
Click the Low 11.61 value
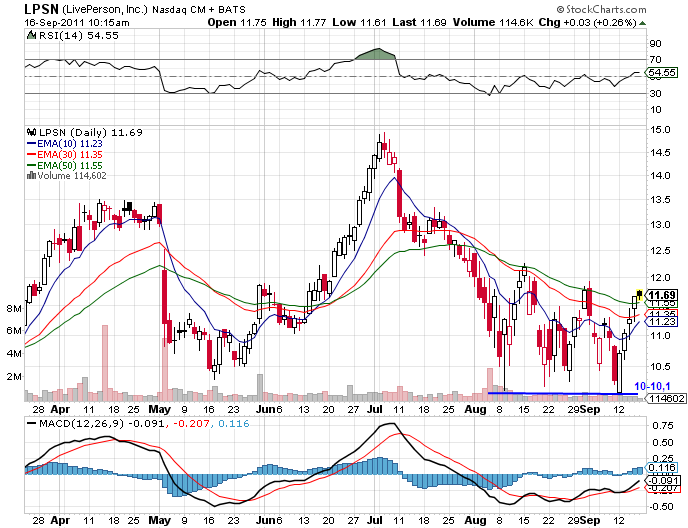[x=359, y=22]
